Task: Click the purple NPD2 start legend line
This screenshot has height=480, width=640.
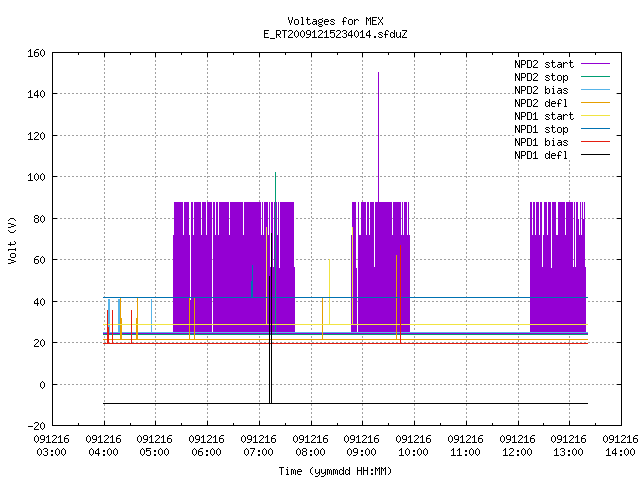Action: coord(595,64)
